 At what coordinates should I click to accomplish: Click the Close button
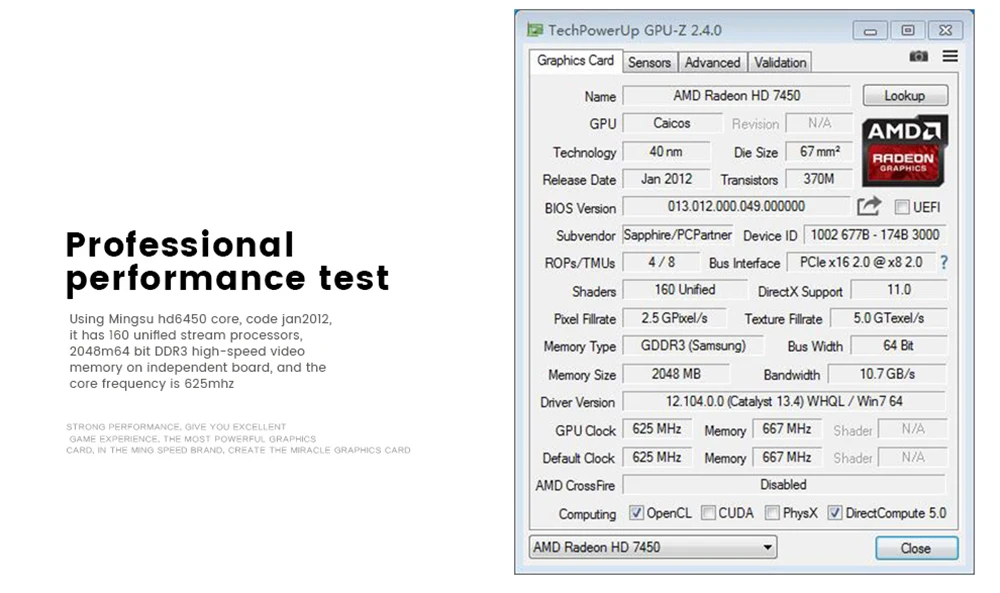[x=916, y=548]
